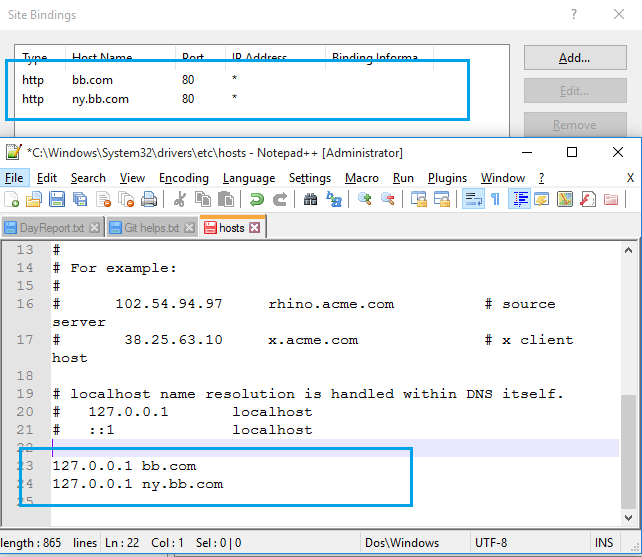Open the View menu
This screenshot has width=642, height=557.
132,178
